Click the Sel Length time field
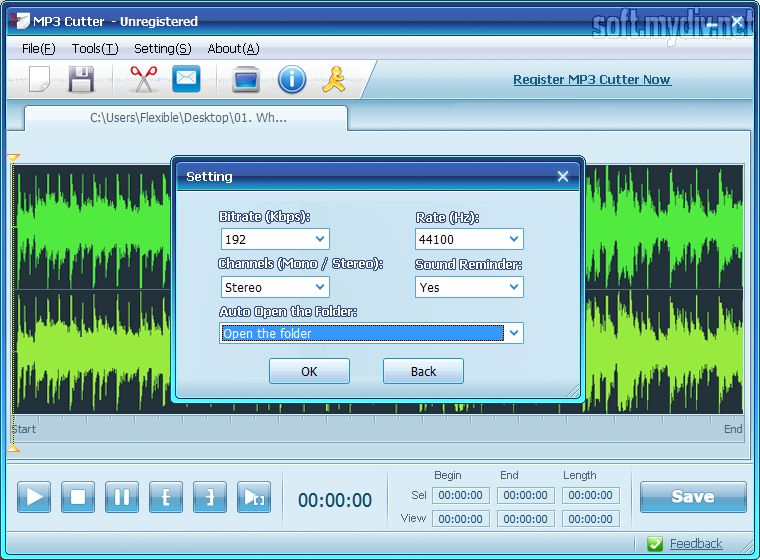 coord(590,495)
